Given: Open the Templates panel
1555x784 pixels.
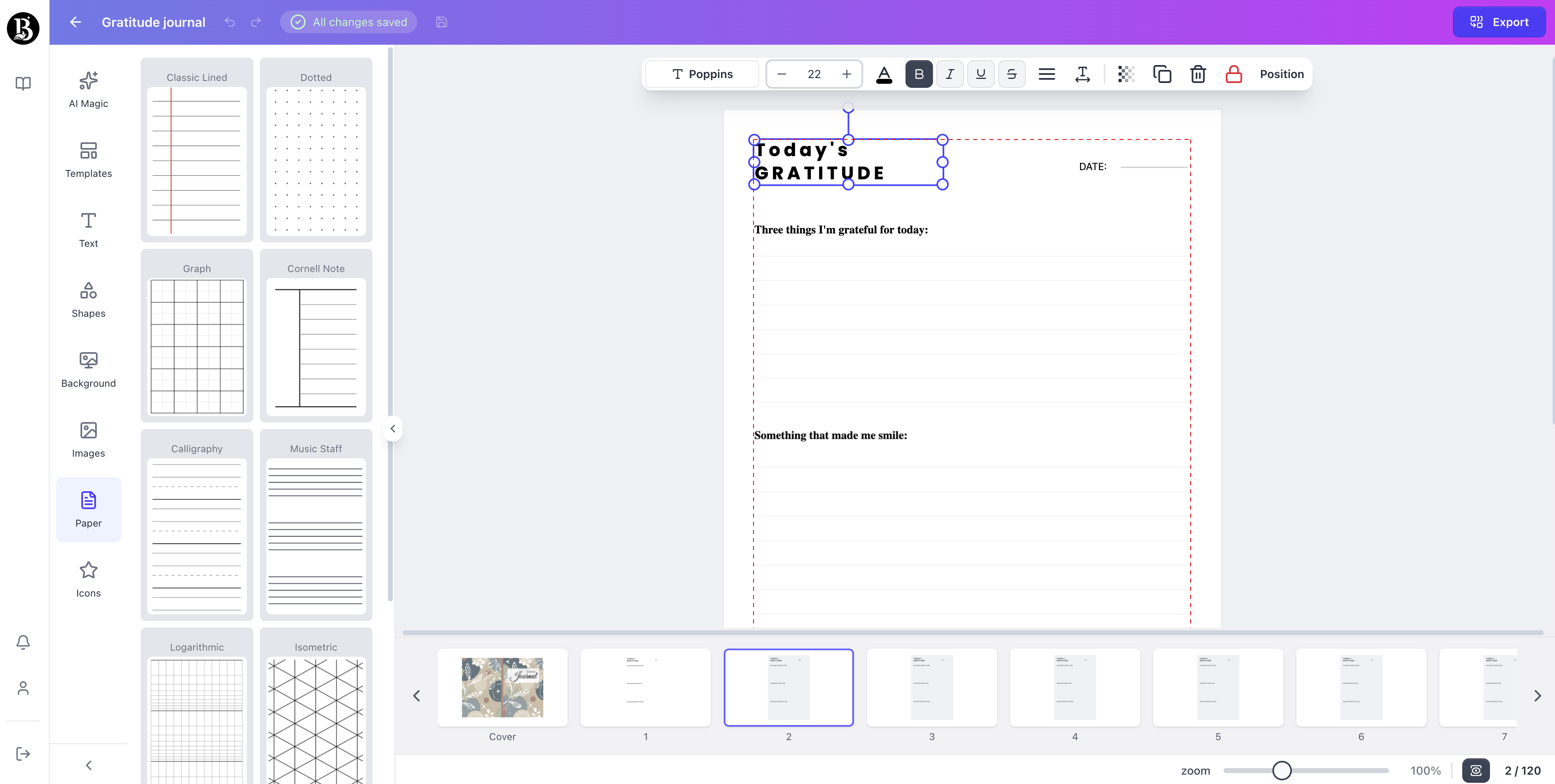Looking at the screenshot, I should click(88, 159).
